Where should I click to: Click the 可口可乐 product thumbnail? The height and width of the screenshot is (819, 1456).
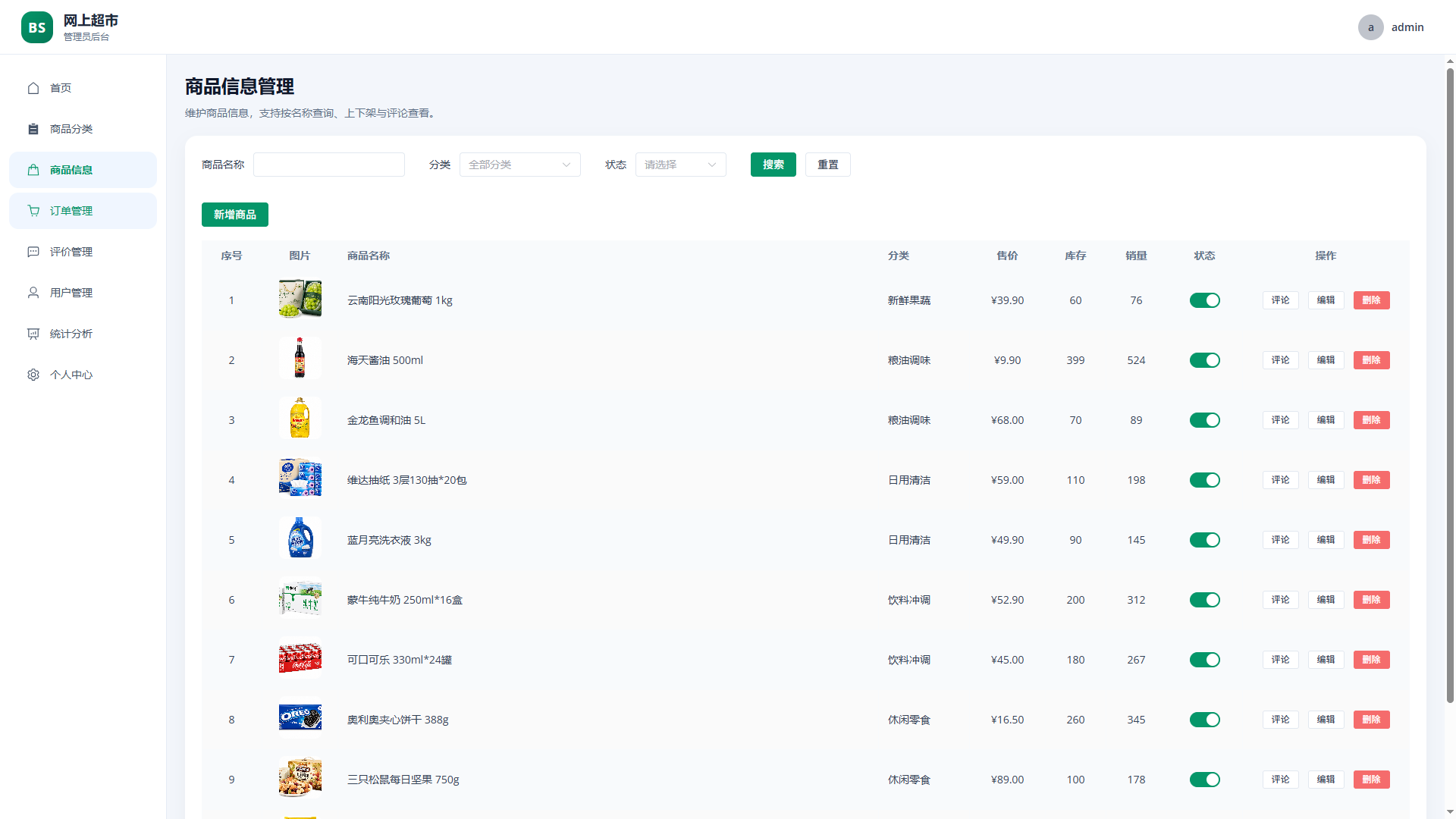point(300,658)
